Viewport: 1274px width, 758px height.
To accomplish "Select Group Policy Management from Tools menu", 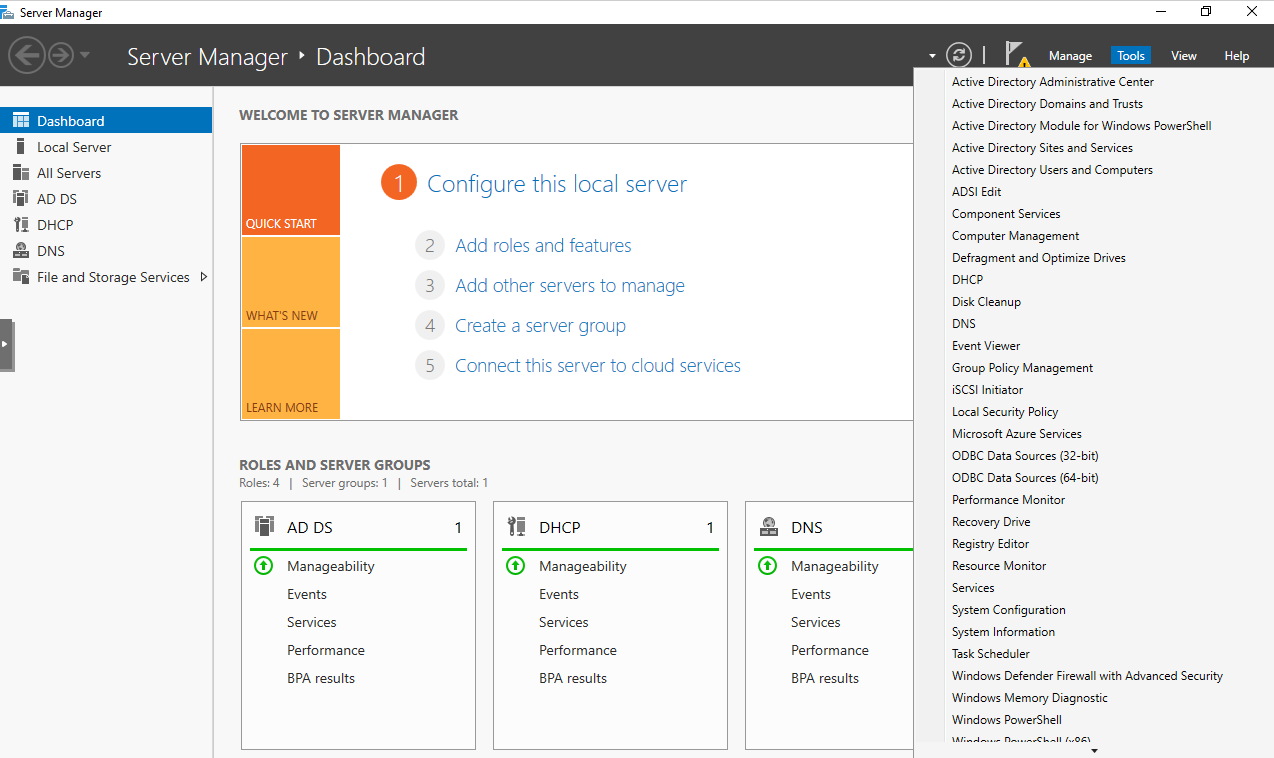I will tap(1022, 368).
